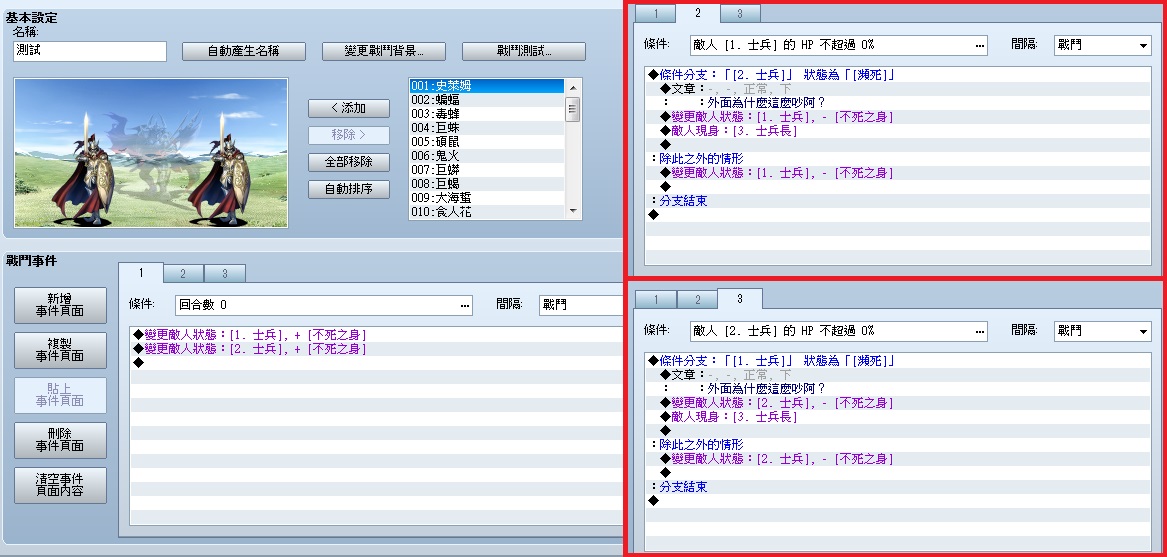This screenshot has height=557, width=1167.
Task: Open 間隔 dropdown in 敵人 [2. 士兵] HP panel
Action: [1102, 331]
